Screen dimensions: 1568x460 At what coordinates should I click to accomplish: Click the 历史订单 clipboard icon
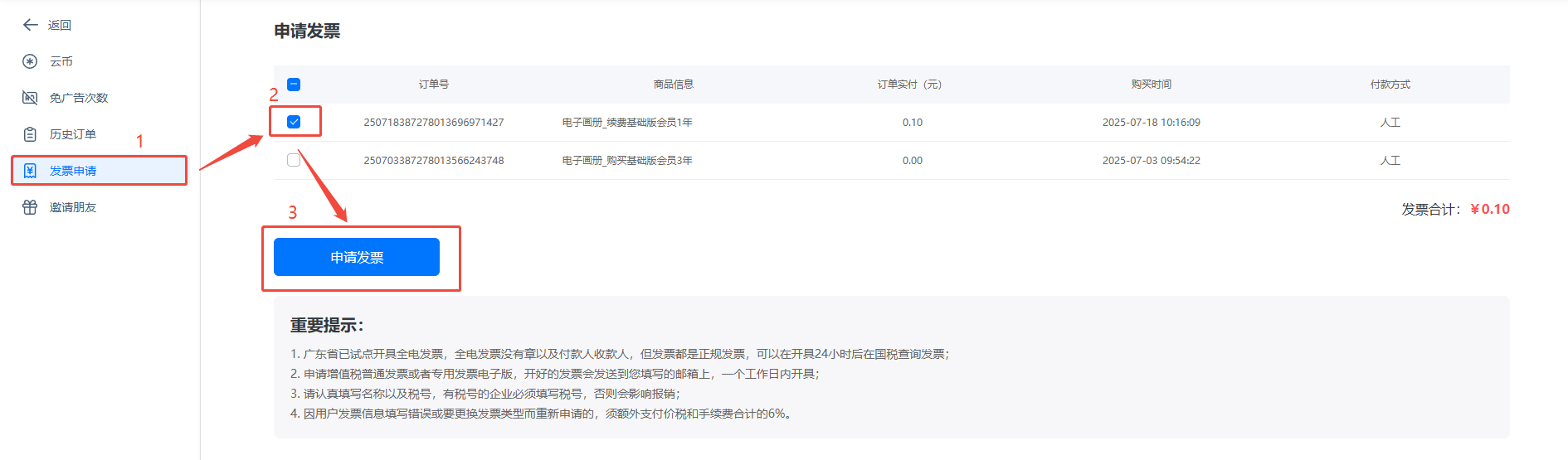coord(30,134)
